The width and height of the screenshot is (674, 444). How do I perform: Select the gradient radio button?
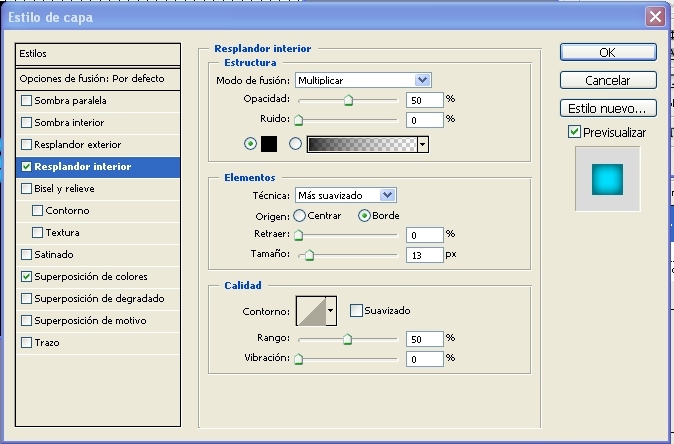point(295,144)
